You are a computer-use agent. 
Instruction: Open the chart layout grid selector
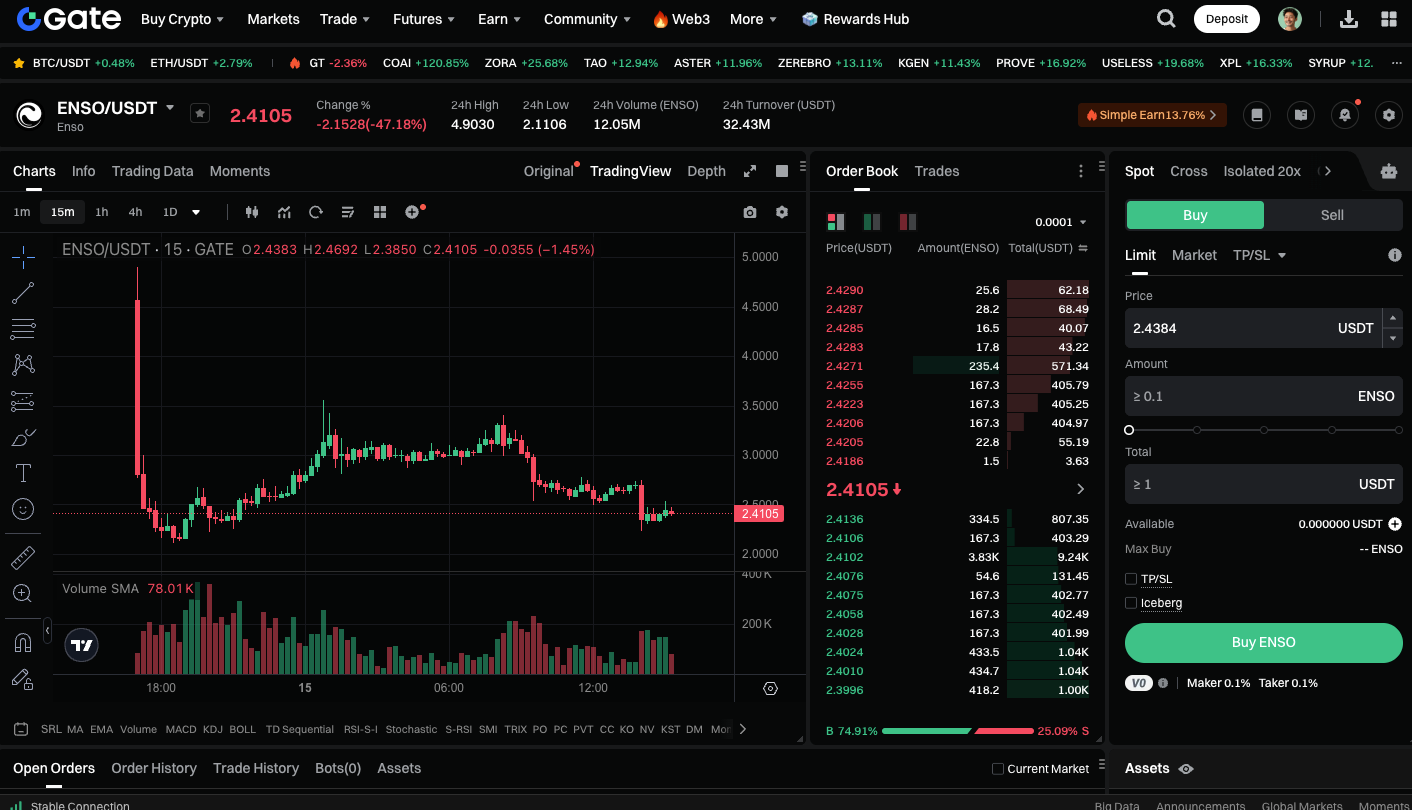[380, 212]
